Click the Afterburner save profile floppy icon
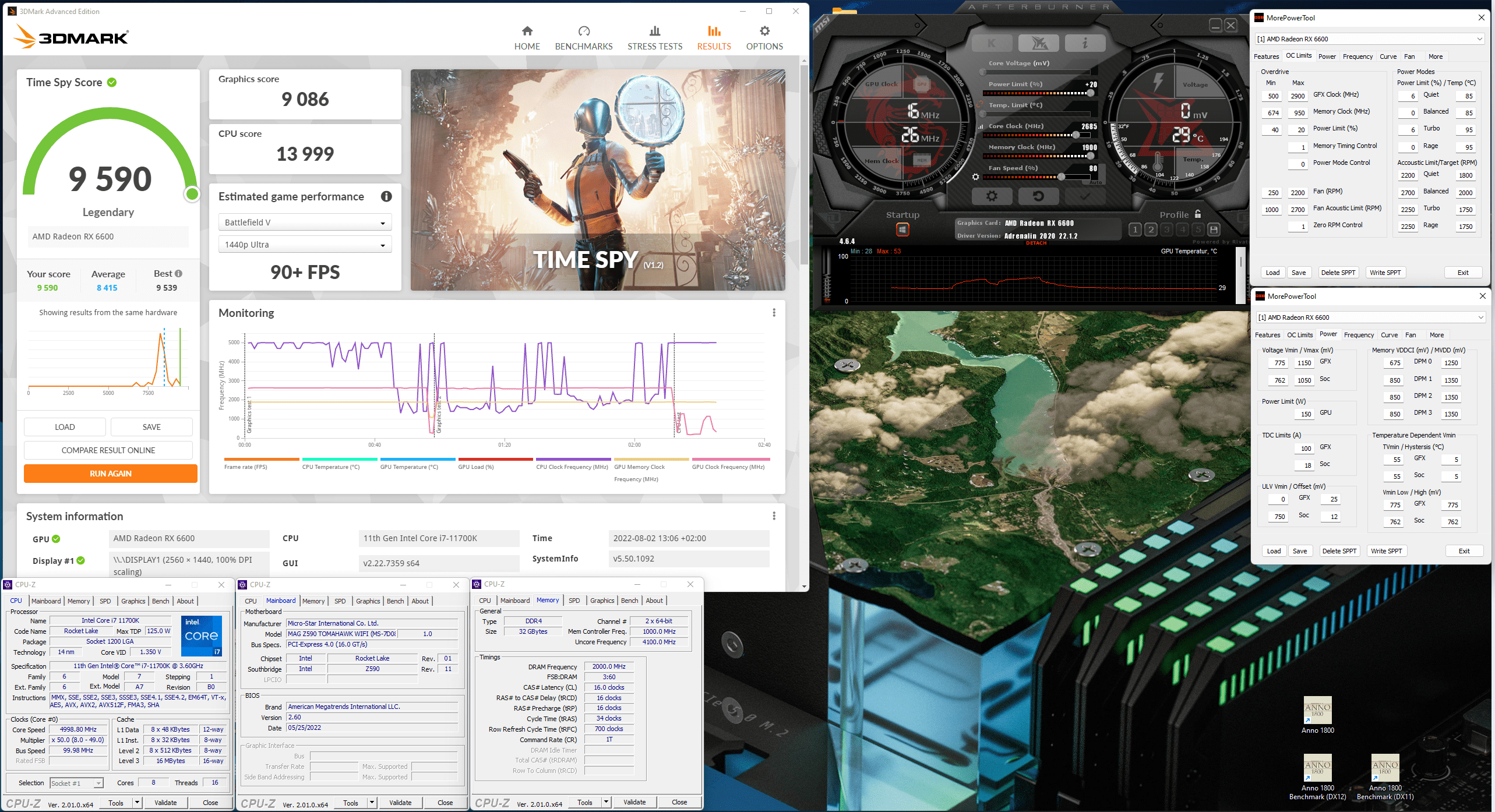 1214,230
